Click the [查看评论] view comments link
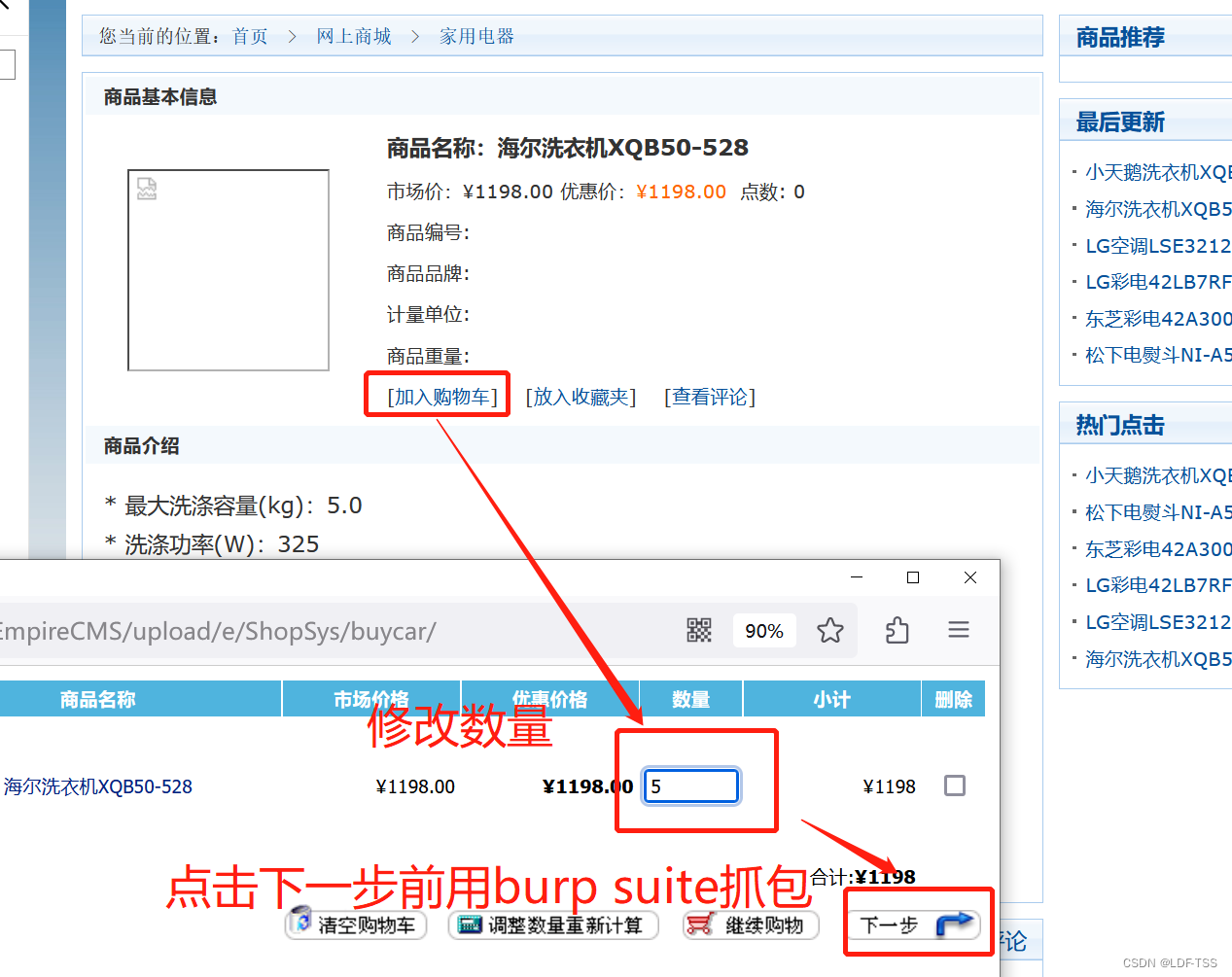This screenshot has height=977, width=1232. click(x=710, y=397)
